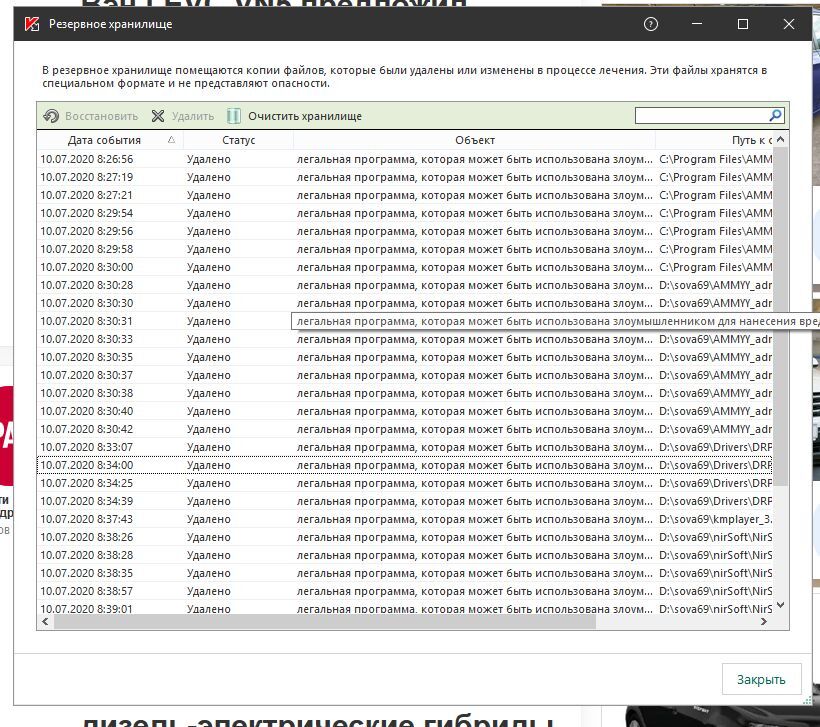Click the magnifier icon in search box

775,116
